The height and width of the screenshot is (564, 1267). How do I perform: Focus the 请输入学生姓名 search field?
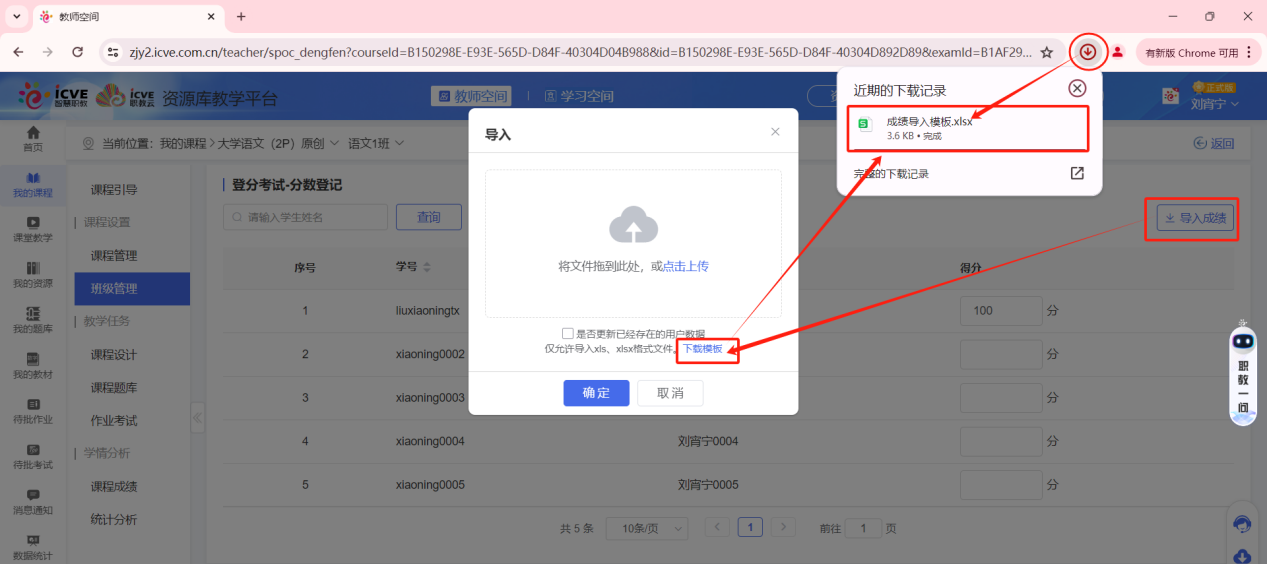click(x=305, y=217)
